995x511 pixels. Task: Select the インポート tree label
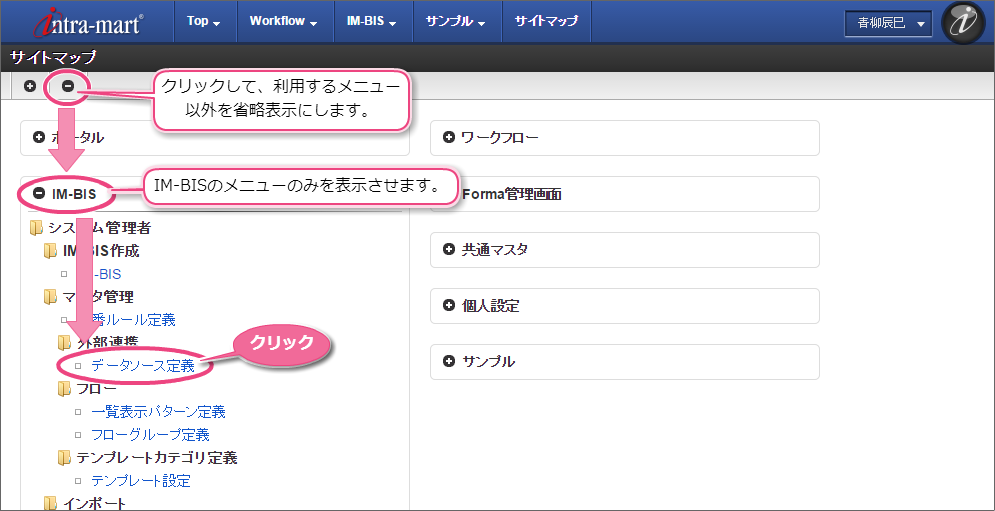pos(94,503)
